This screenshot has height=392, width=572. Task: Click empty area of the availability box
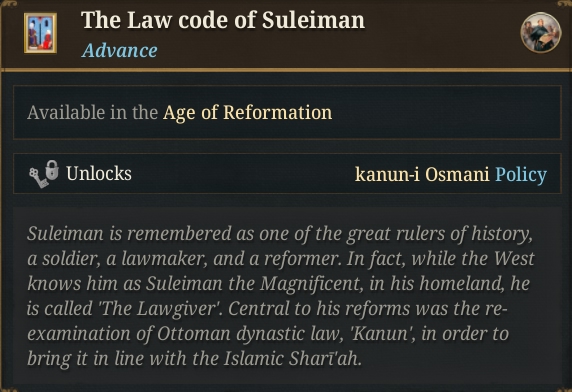coord(445,112)
